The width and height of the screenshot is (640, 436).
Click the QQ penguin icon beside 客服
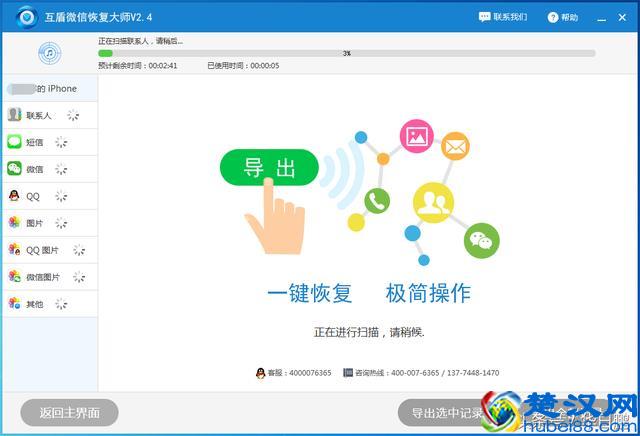point(260,373)
